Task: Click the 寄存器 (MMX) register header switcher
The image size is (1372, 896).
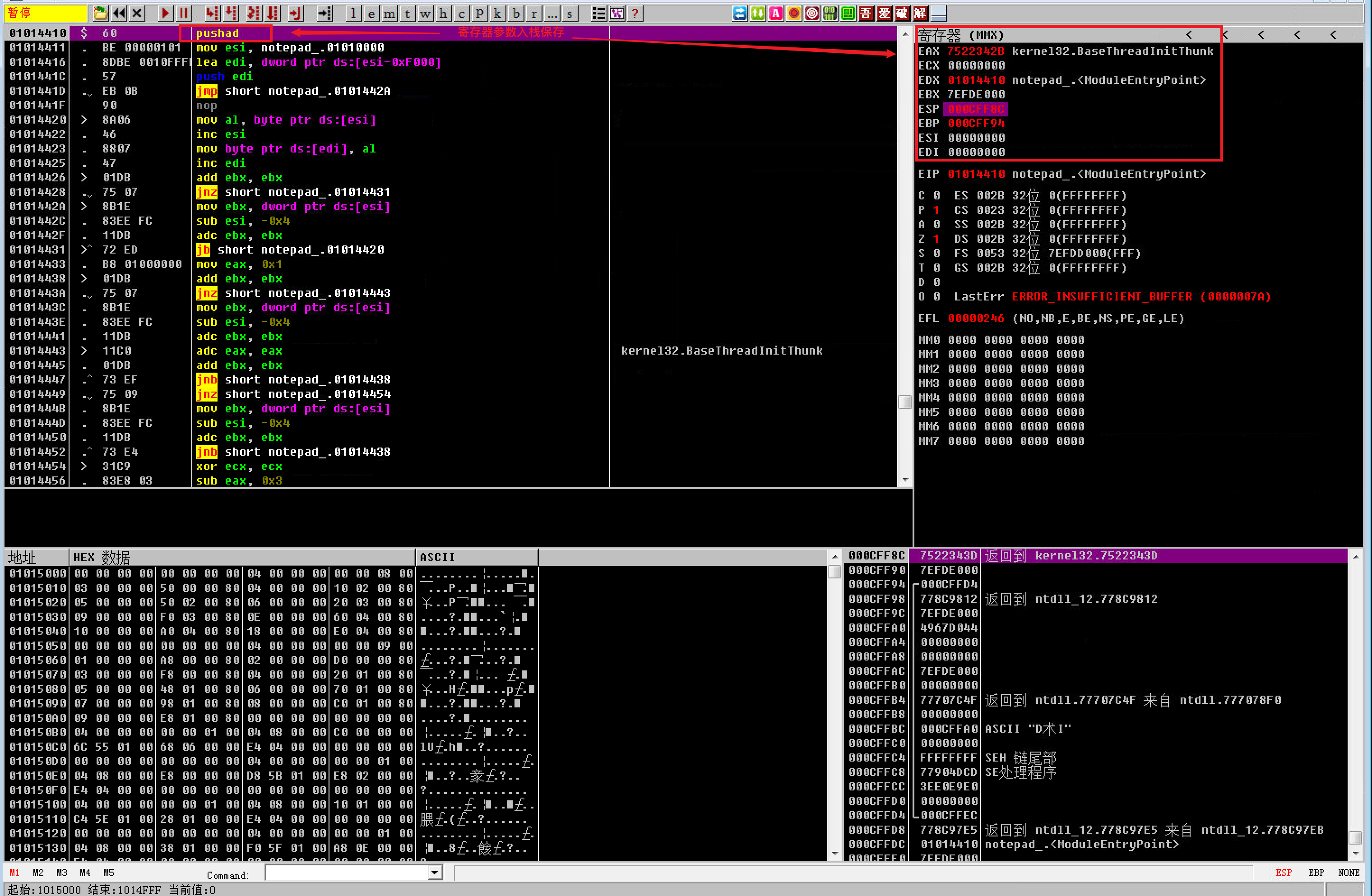Action: tap(961, 35)
